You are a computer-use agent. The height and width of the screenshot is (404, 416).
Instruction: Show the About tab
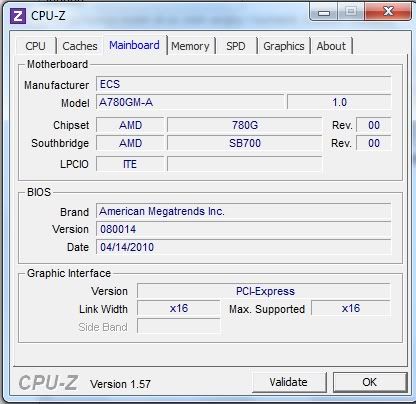331,46
